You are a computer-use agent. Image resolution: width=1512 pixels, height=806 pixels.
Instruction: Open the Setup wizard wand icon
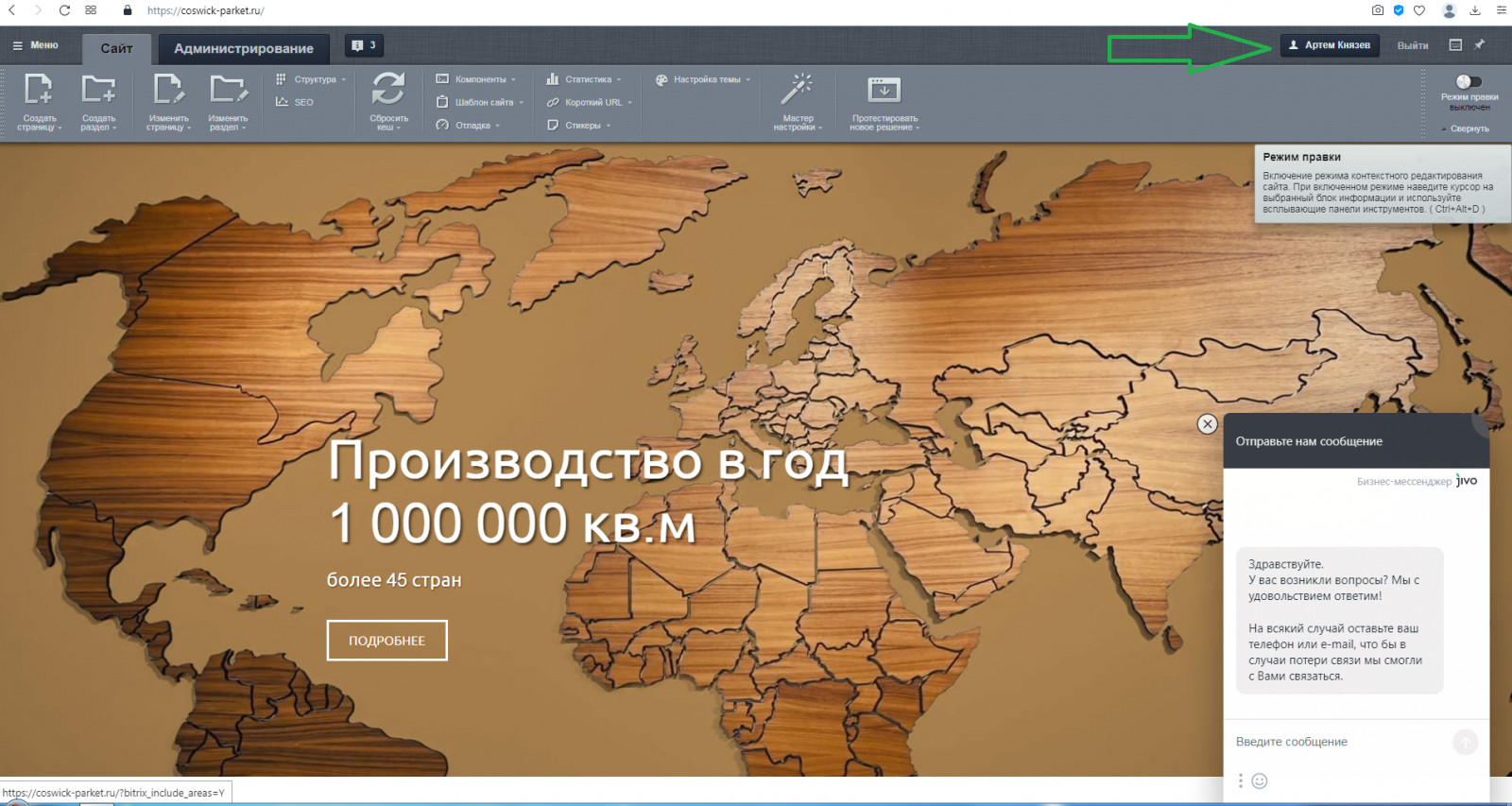(x=797, y=89)
